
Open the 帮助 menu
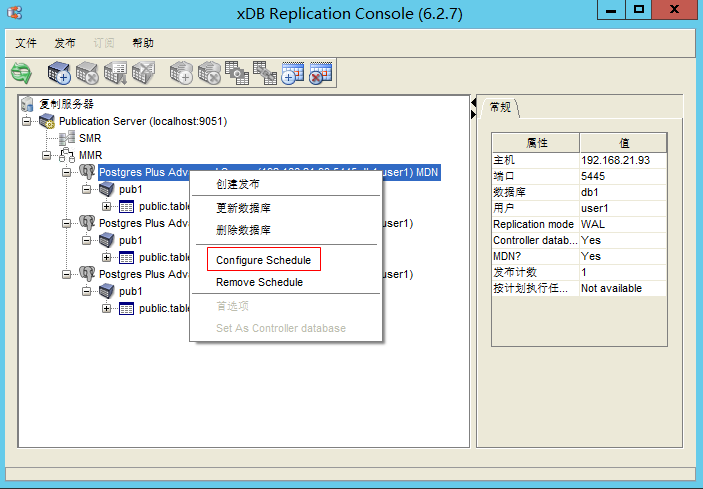pos(143,43)
